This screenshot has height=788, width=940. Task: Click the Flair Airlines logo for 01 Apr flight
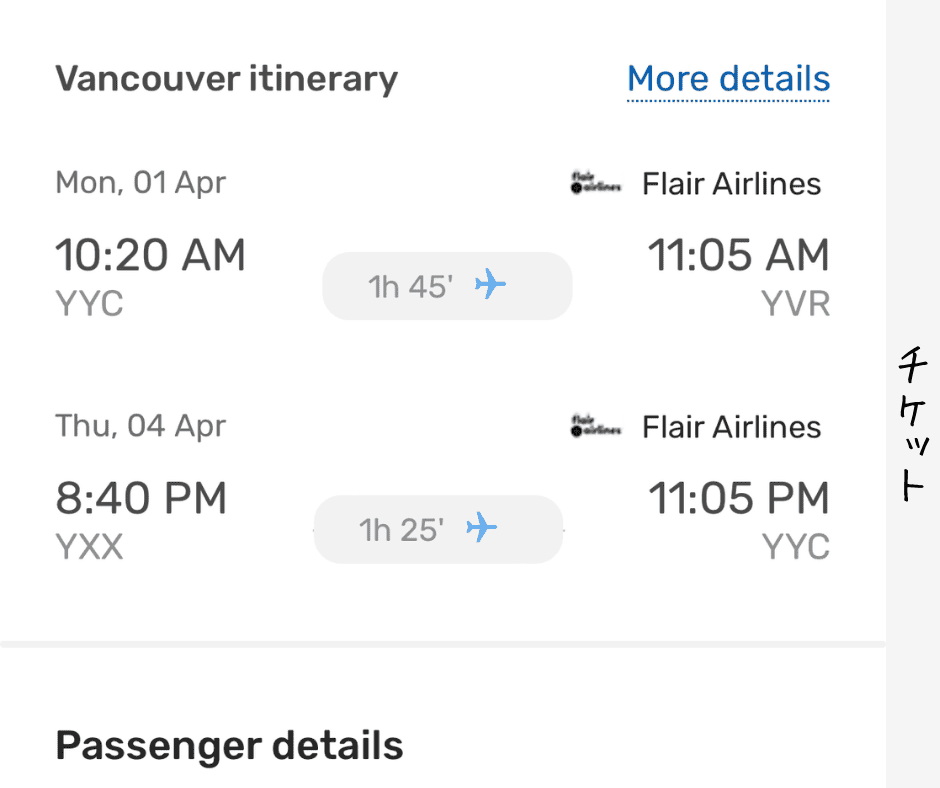(595, 184)
